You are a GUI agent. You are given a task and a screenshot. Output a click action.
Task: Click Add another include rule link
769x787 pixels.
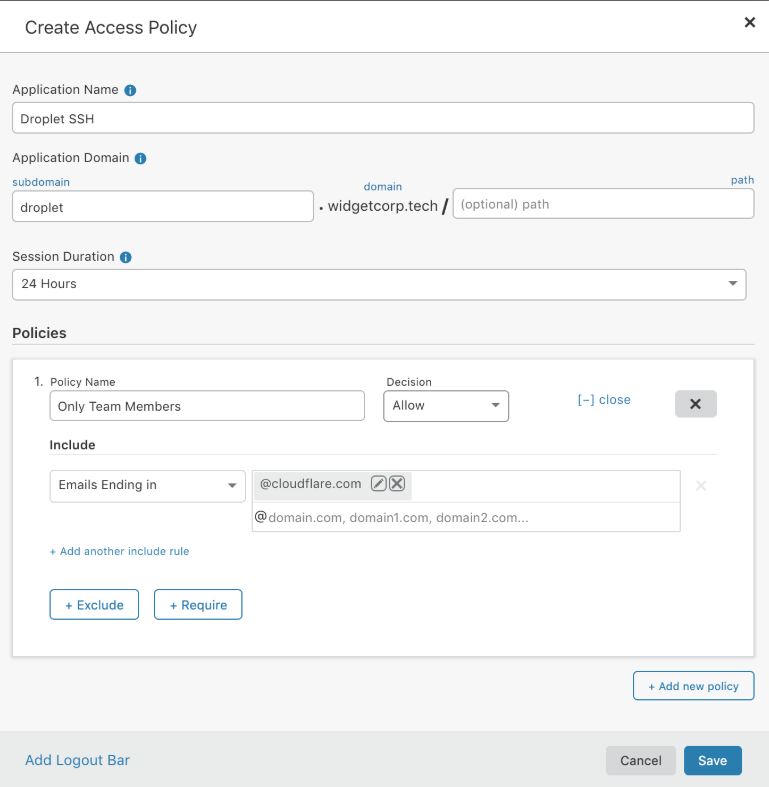click(120, 551)
